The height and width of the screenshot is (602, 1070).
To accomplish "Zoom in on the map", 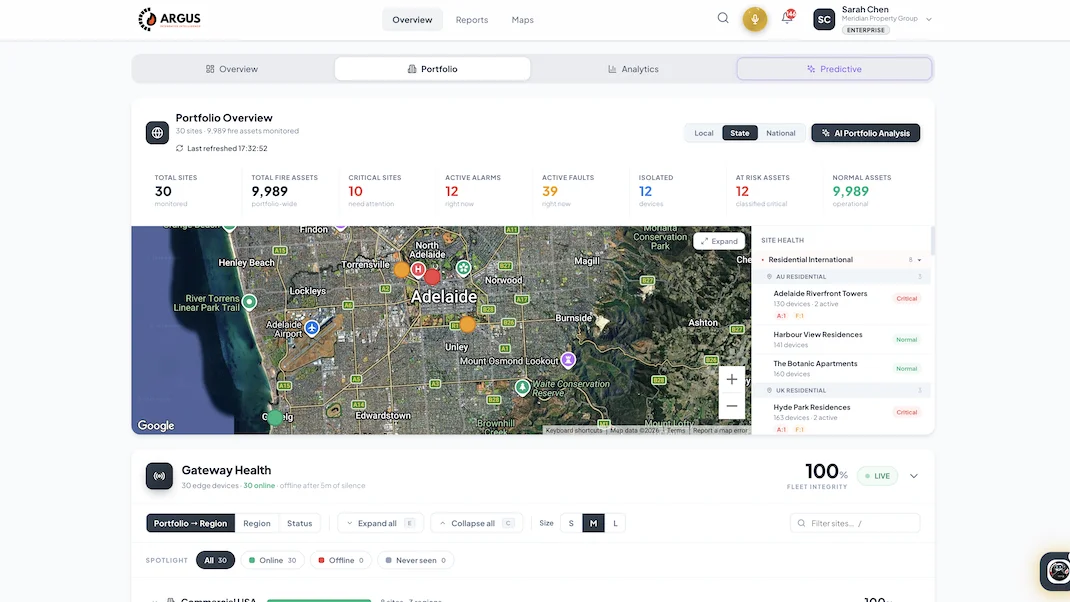I will [x=732, y=379].
